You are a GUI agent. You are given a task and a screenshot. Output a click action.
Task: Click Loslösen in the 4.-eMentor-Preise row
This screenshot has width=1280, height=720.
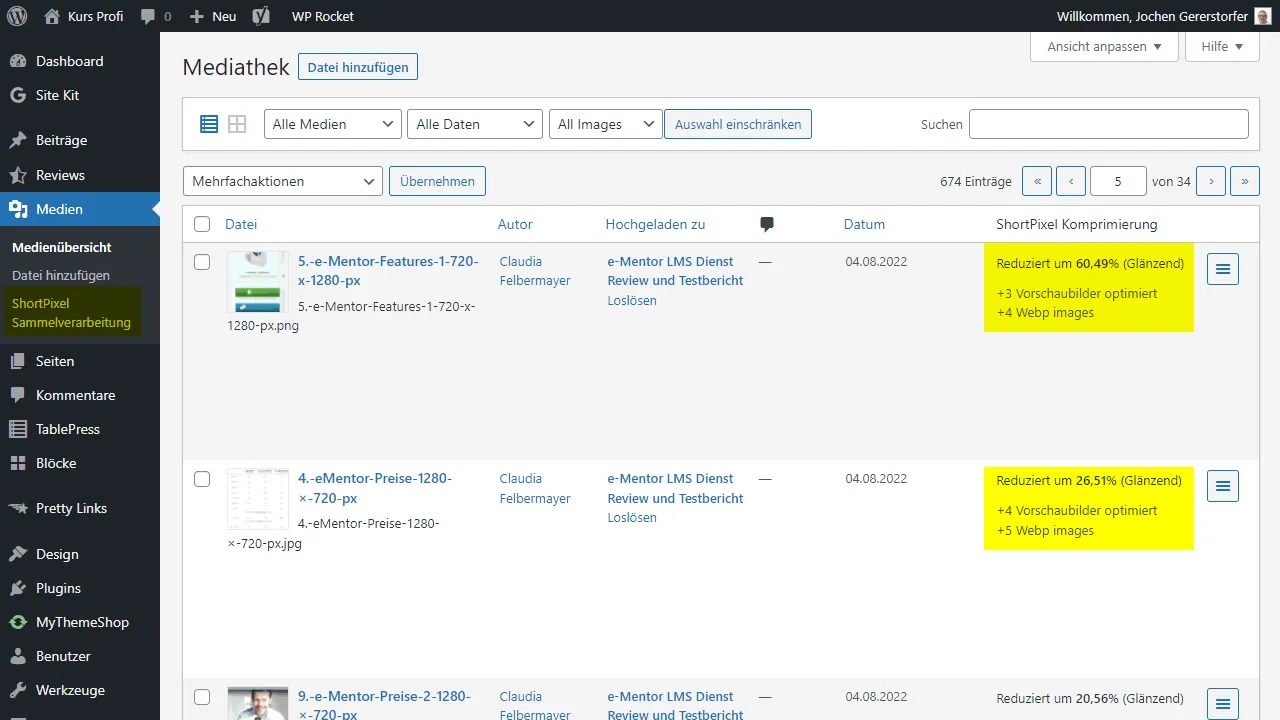click(632, 517)
